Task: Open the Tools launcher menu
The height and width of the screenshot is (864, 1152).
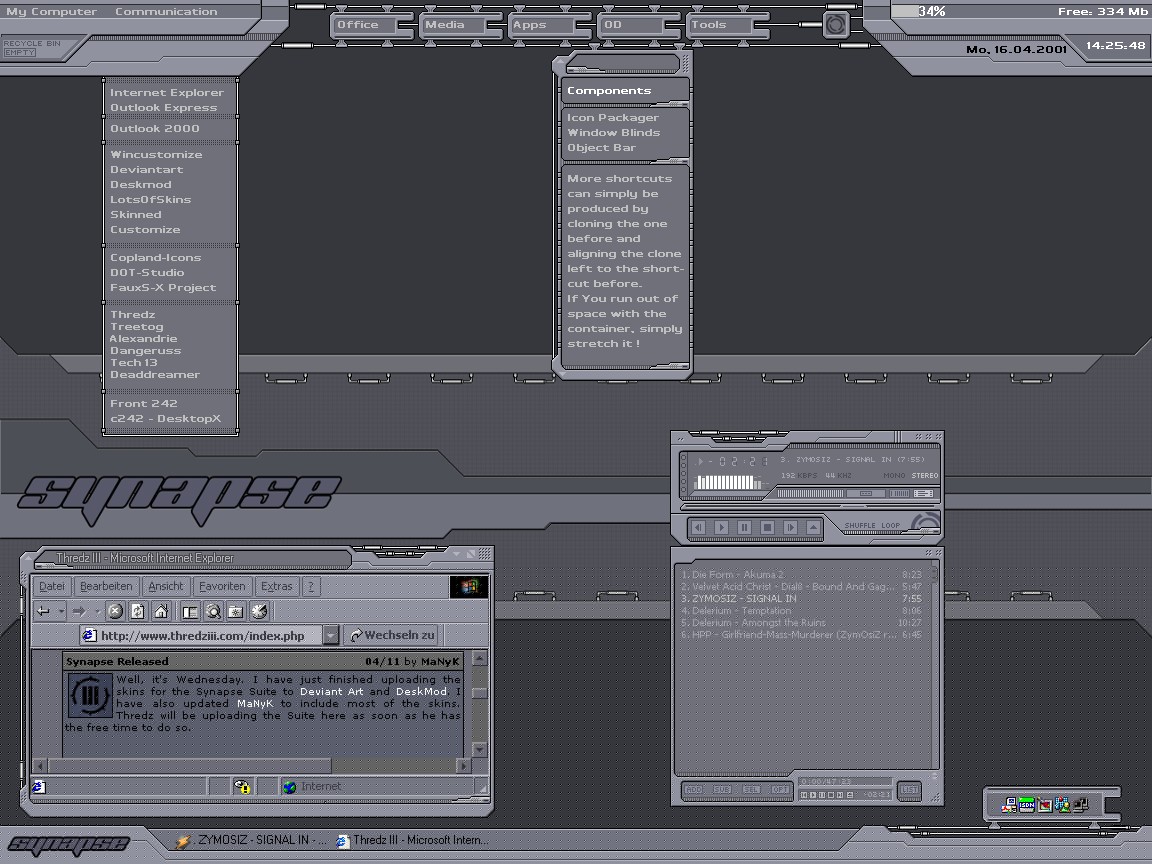Action: tap(719, 25)
